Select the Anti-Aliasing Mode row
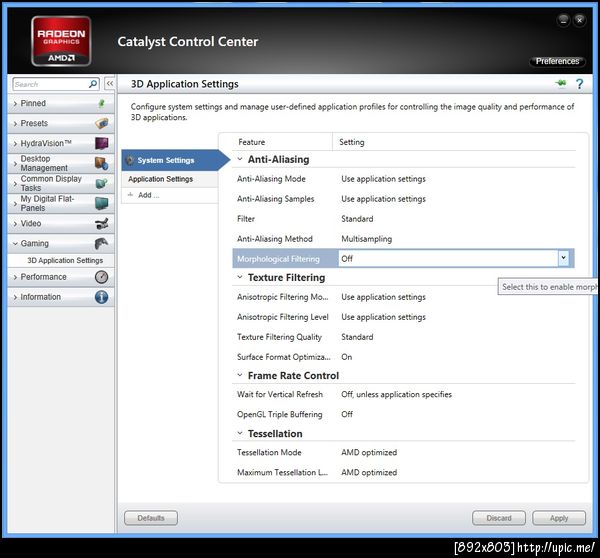 coord(403,179)
